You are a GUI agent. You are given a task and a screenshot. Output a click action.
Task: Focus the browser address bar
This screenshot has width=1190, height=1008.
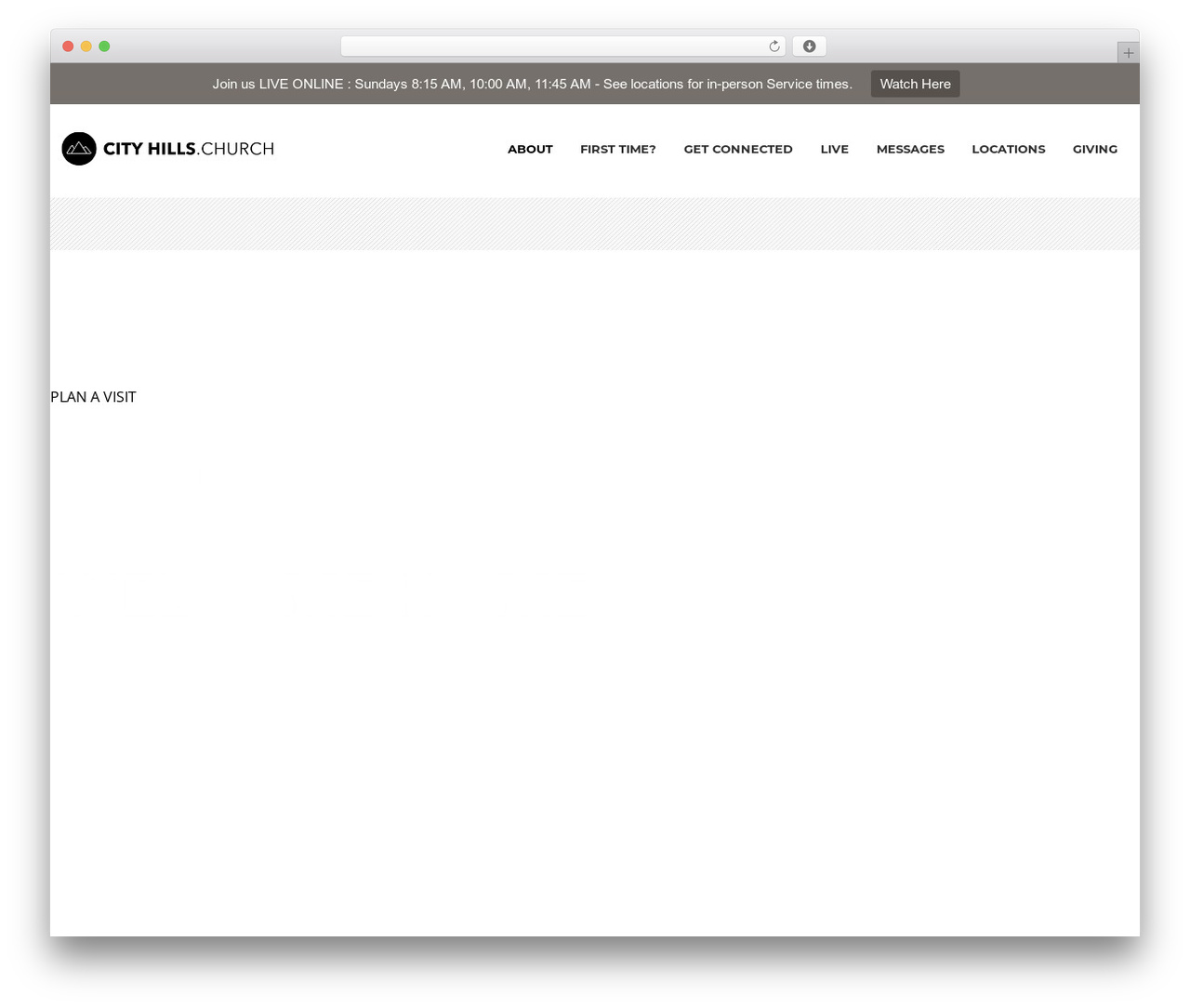click(562, 46)
